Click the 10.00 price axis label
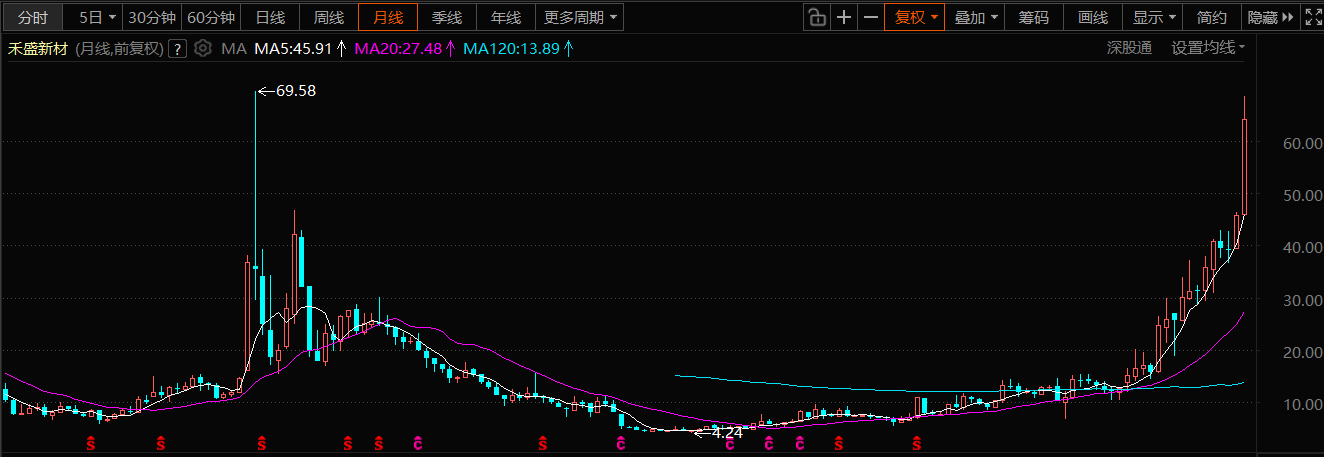 (1302, 404)
